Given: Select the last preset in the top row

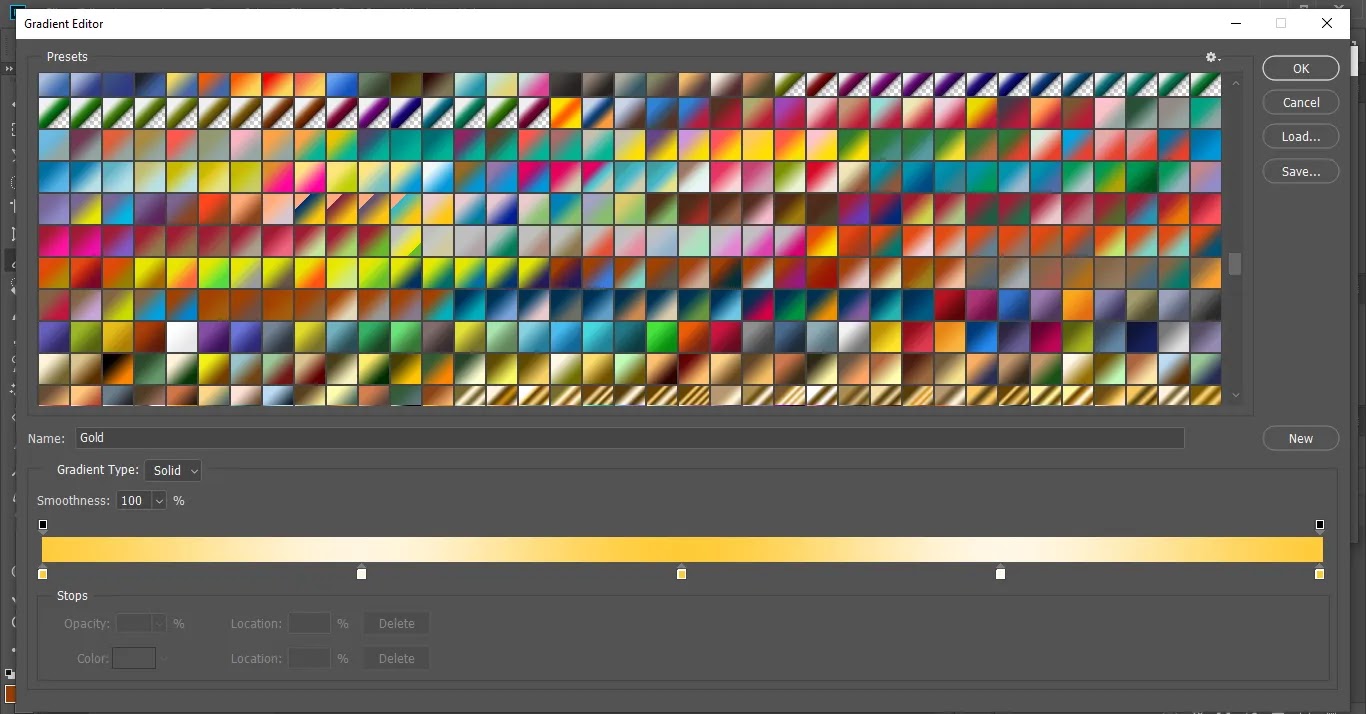Looking at the screenshot, I should point(1205,85).
